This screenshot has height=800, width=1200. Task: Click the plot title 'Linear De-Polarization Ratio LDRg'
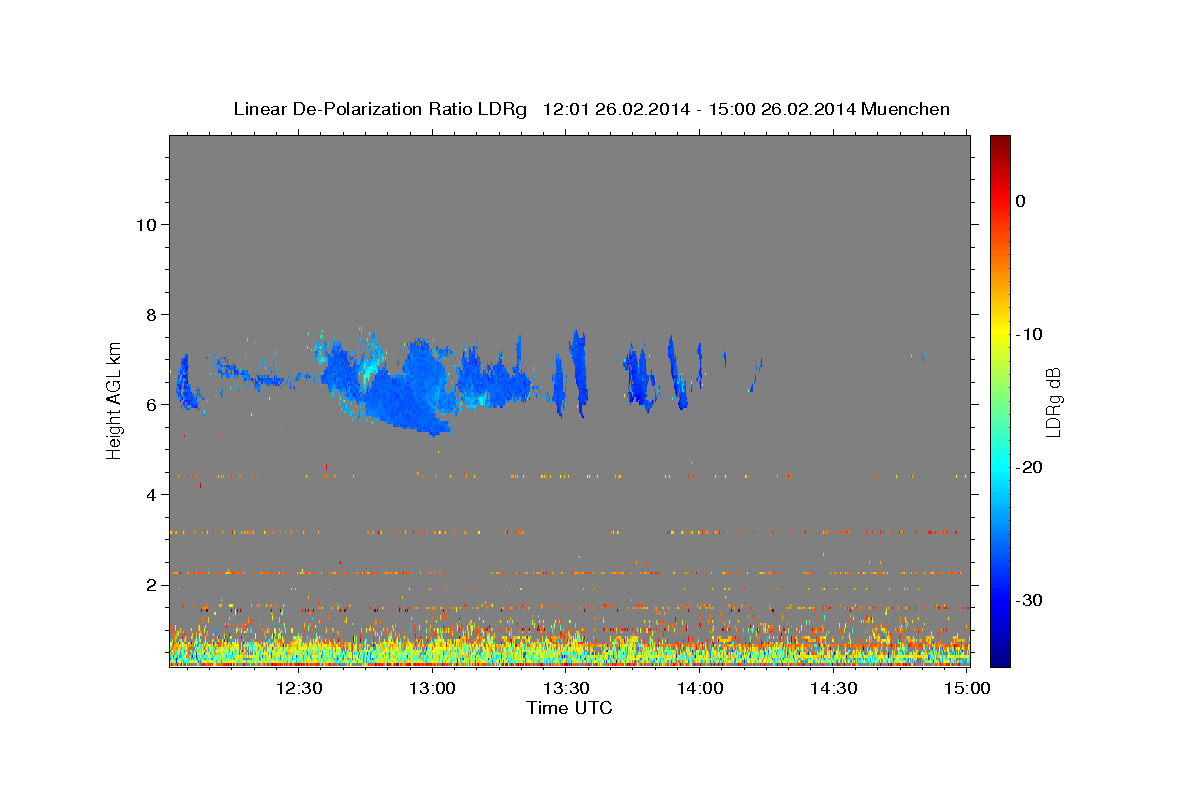pos(380,109)
